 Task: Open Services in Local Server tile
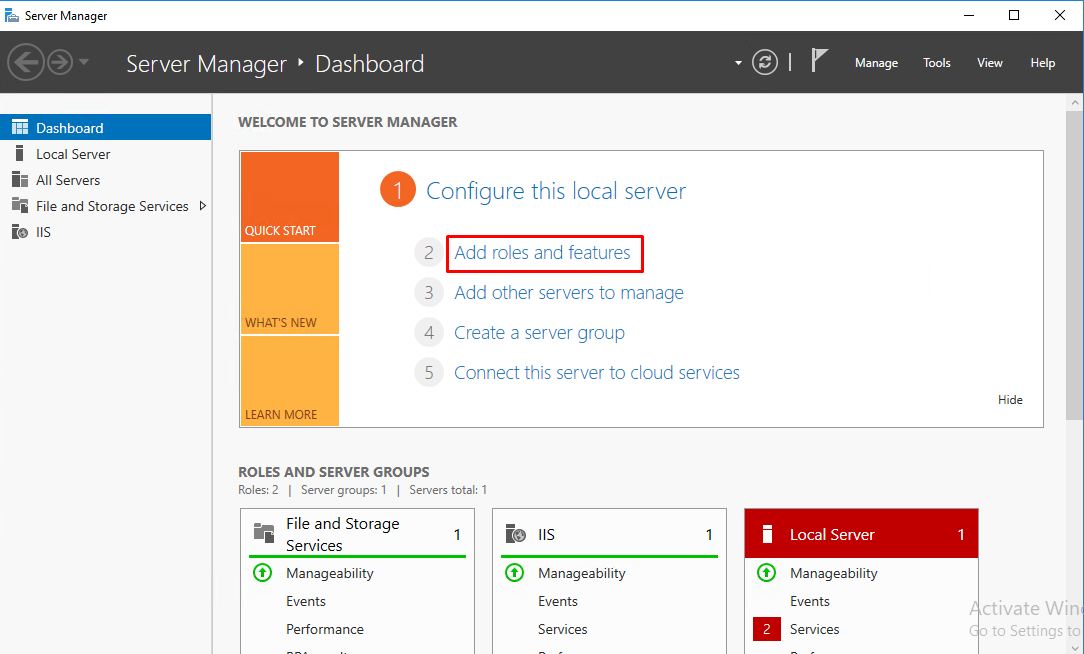[x=814, y=629]
